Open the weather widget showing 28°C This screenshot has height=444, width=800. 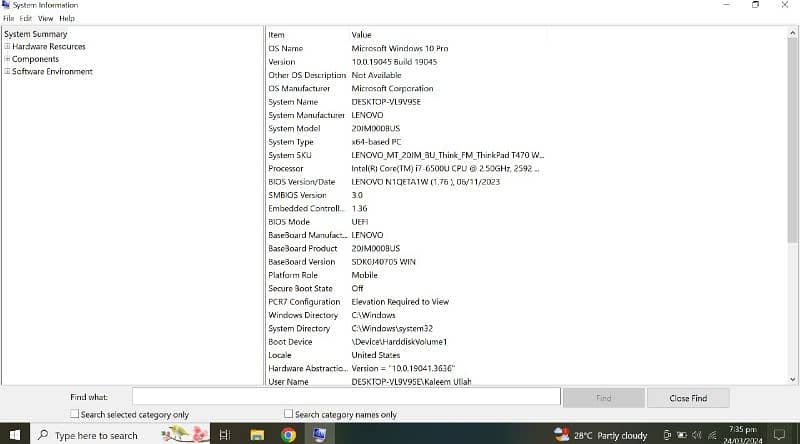pyautogui.click(x=610, y=435)
